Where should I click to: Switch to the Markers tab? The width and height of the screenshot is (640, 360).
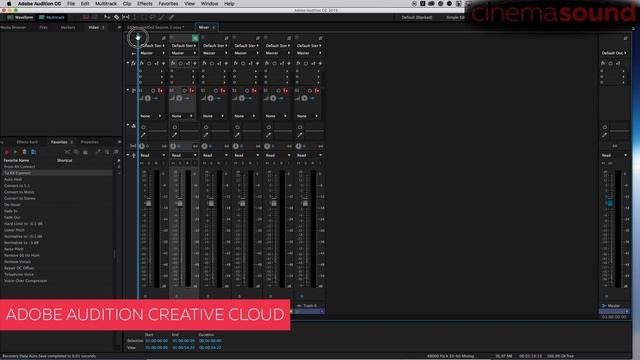coord(68,27)
